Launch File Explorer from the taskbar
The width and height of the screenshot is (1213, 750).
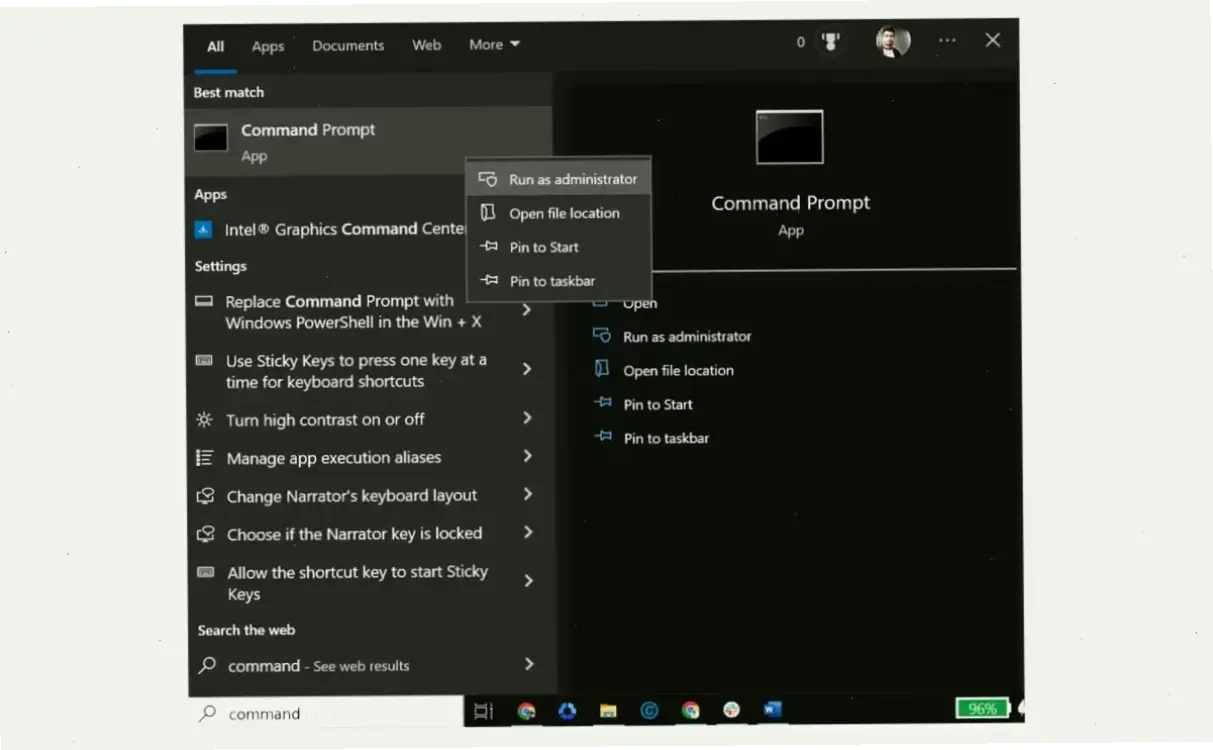(x=608, y=711)
